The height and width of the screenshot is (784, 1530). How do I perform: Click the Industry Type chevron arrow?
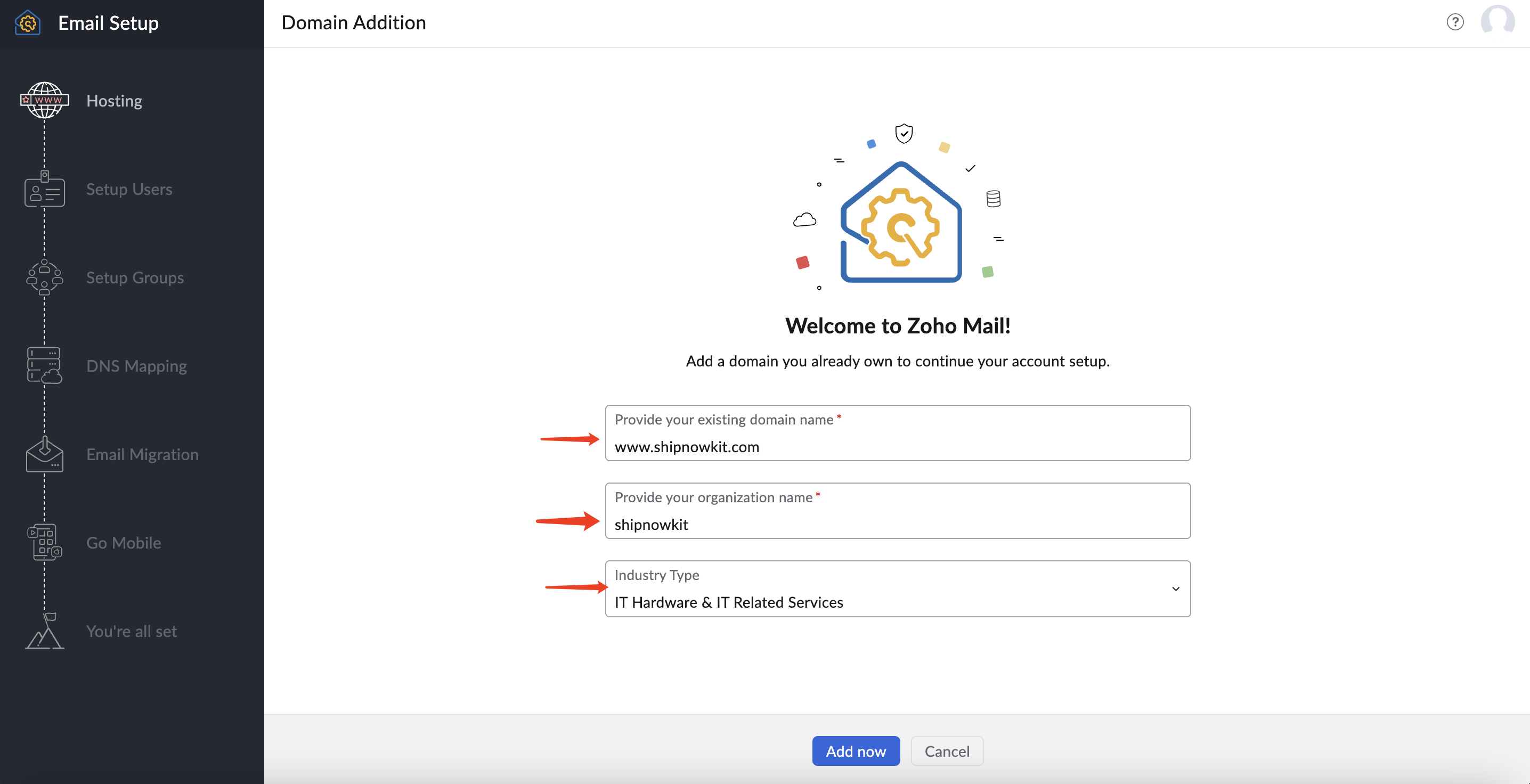click(x=1175, y=589)
